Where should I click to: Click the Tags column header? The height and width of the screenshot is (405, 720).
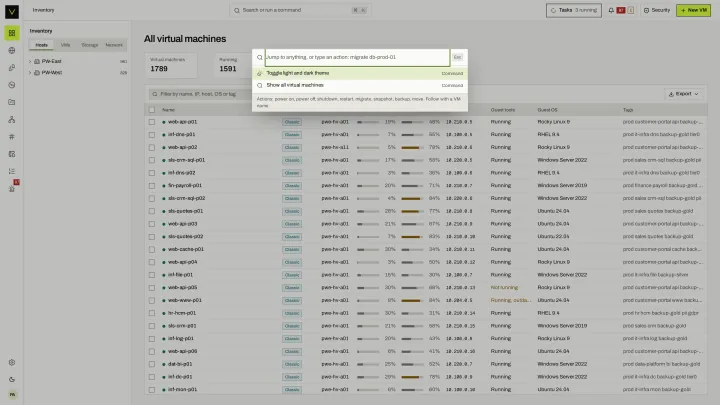click(628, 110)
